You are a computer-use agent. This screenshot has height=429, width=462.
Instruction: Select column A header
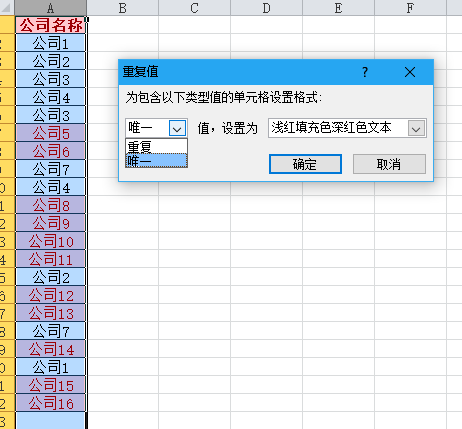(x=51, y=8)
